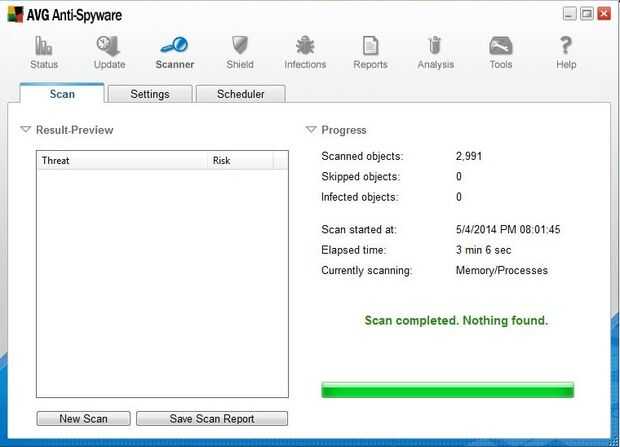Start a New Scan
The width and height of the screenshot is (620, 447).
tap(83, 419)
